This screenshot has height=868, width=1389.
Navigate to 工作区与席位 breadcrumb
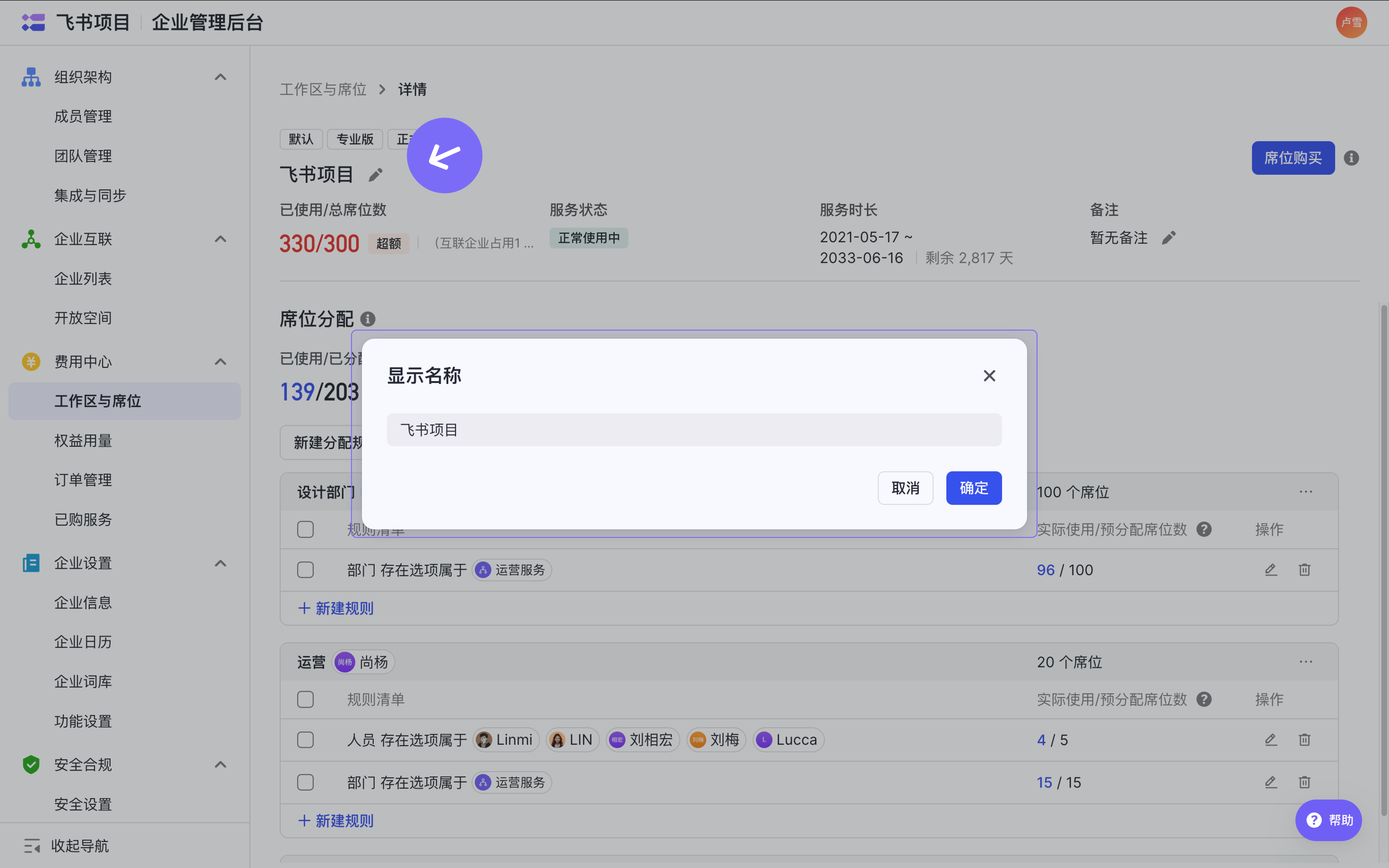tap(323, 89)
